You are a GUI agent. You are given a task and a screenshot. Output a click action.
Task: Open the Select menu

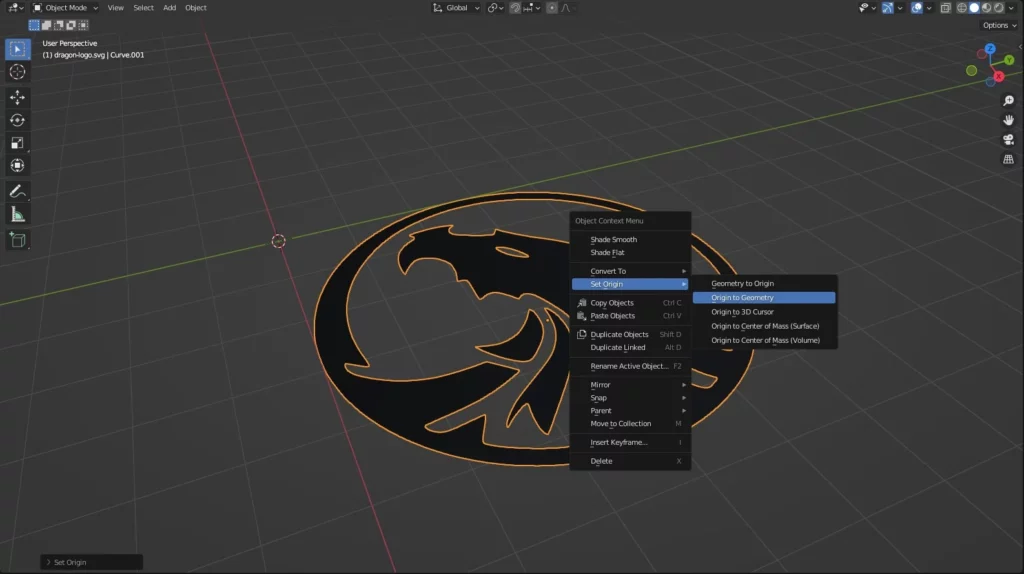[x=144, y=8]
